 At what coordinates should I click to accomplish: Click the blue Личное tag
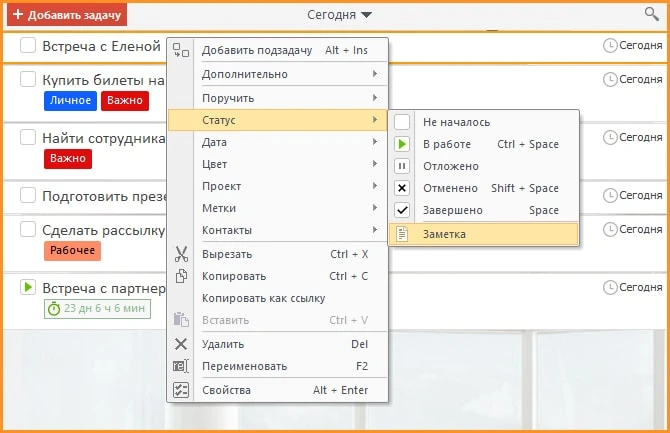[x=71, y=100]
